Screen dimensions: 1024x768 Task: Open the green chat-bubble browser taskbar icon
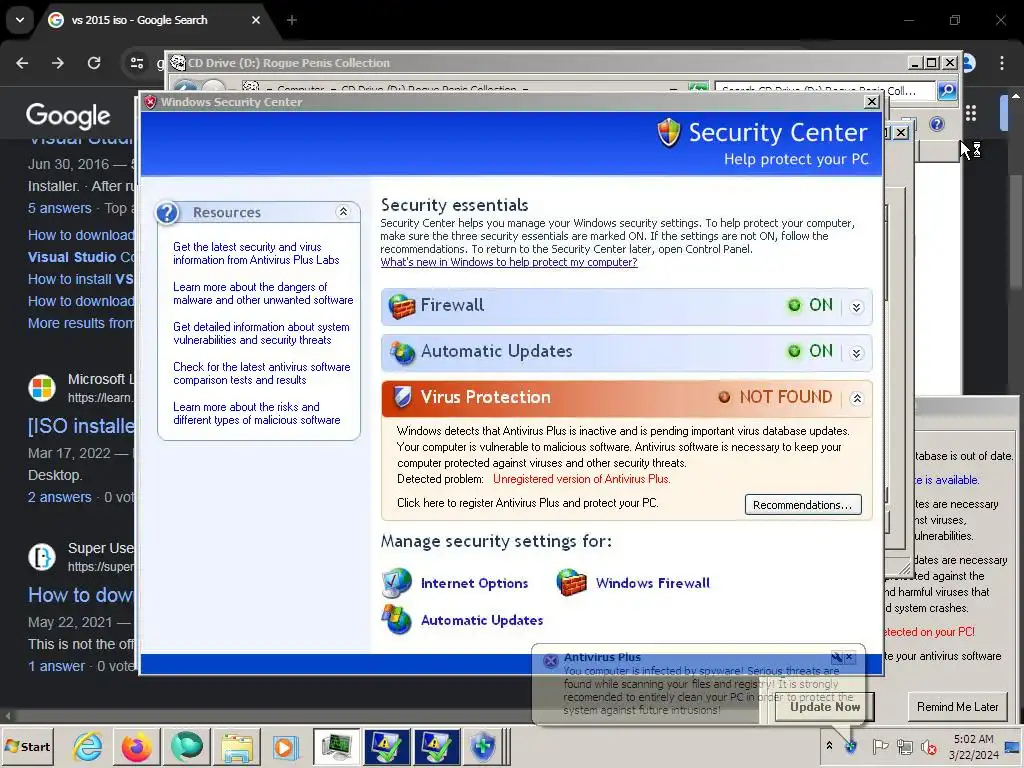tap(187, 746)
